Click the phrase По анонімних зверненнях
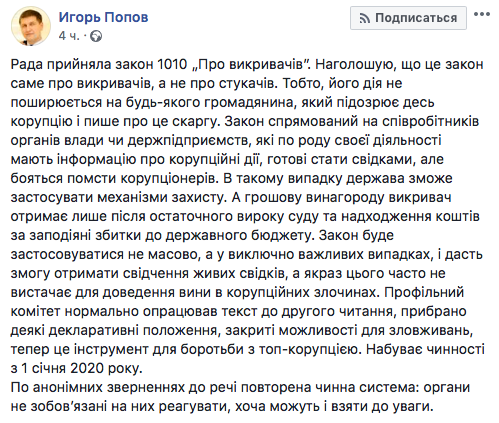This screenshot has width=499, height=423. pyautogui.click(x=98, y=388)
